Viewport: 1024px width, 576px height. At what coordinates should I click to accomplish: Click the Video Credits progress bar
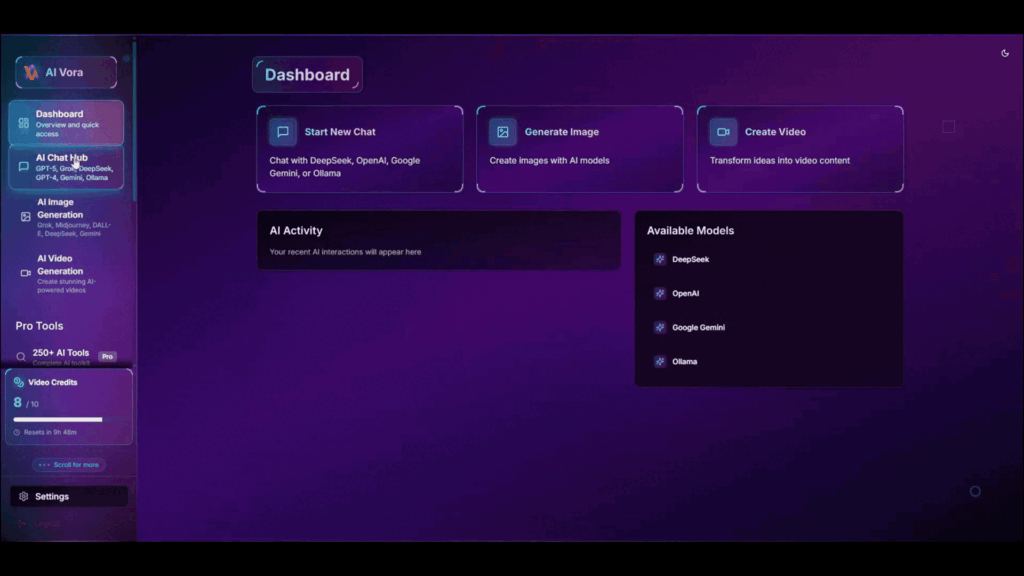point(58,420)
